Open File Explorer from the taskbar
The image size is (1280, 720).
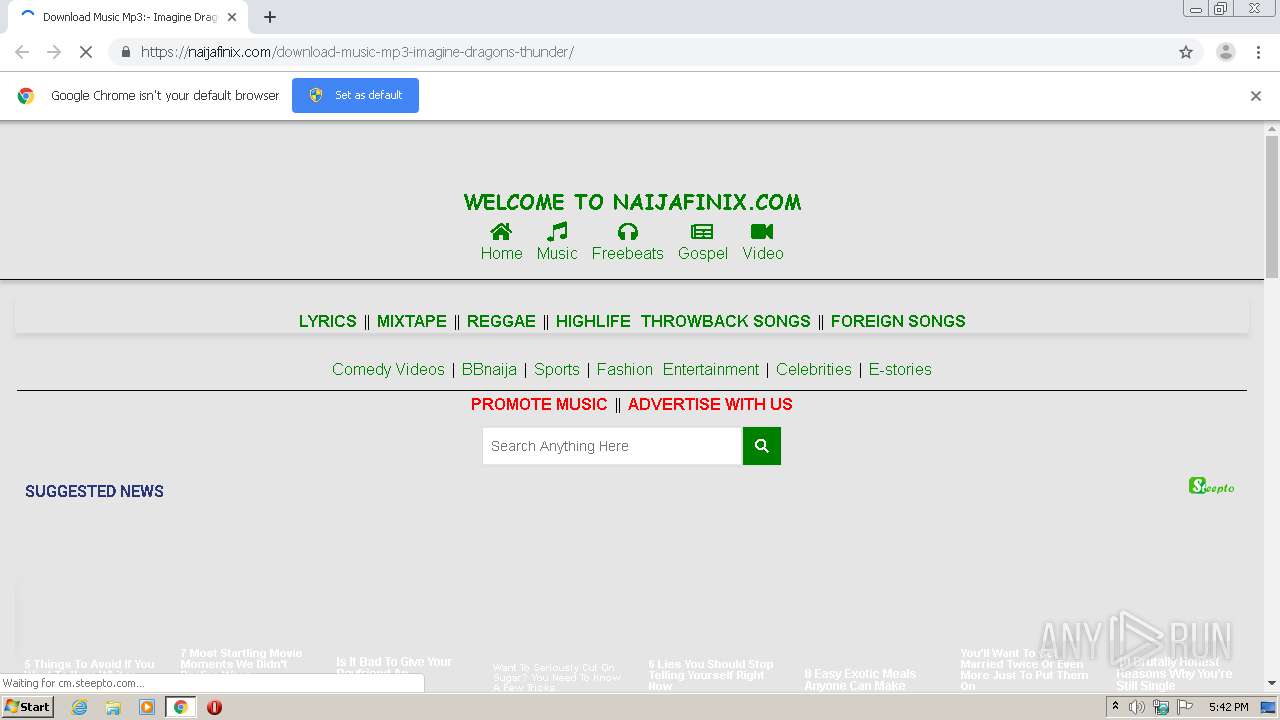coord(113,707)
